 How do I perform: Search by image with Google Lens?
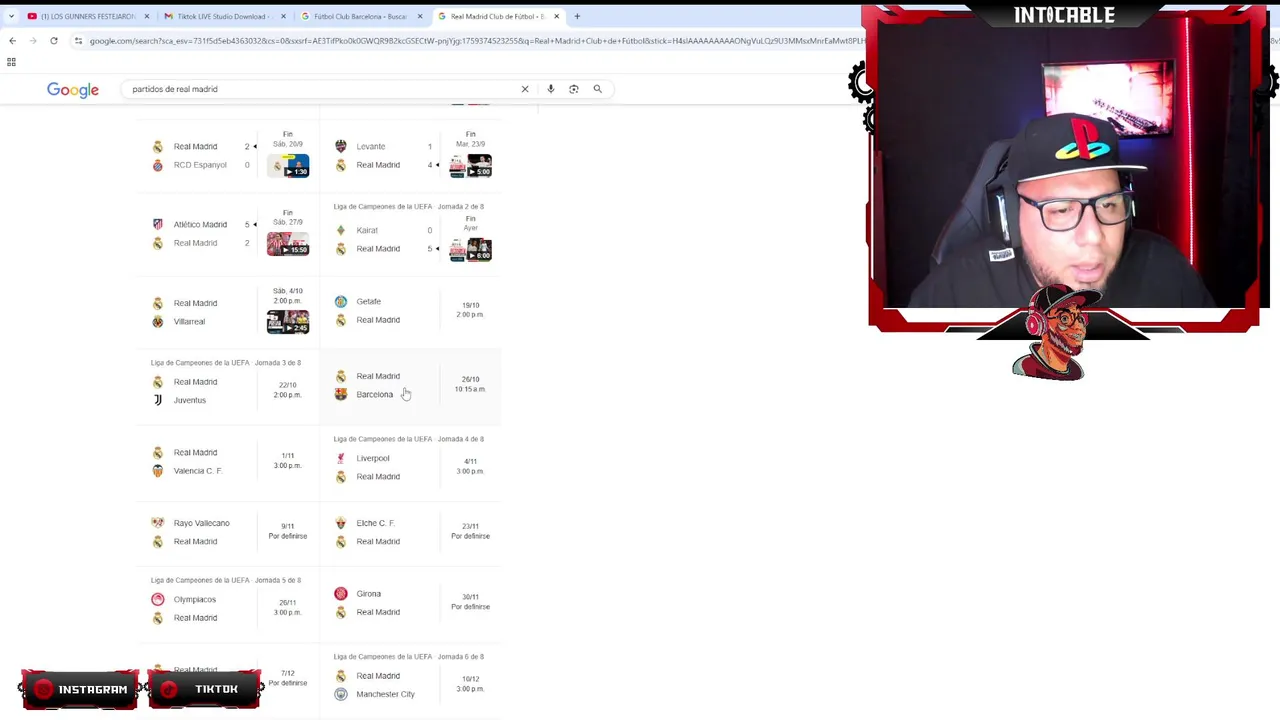tap(574, 89)
